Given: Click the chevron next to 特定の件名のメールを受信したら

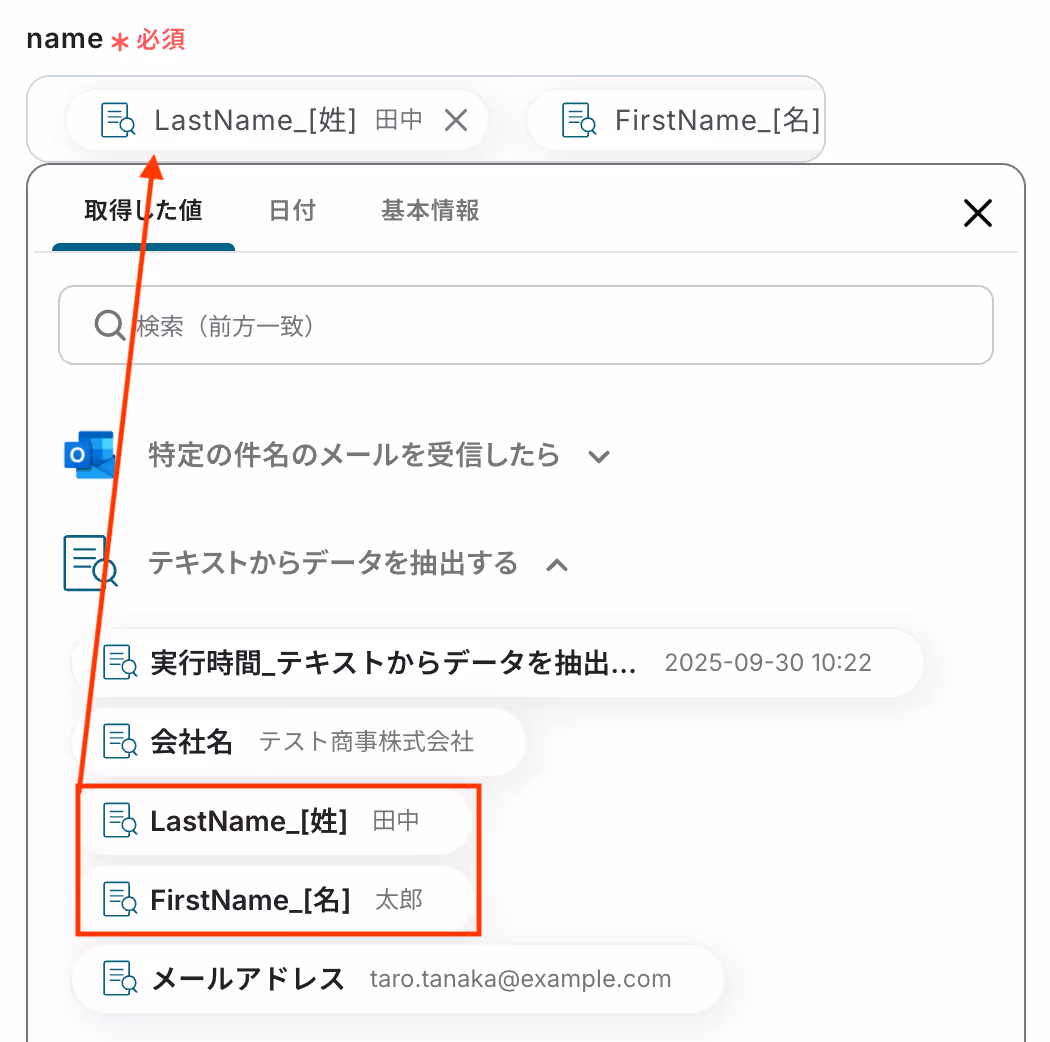Looking at the screenshot, I should (599, 457).
